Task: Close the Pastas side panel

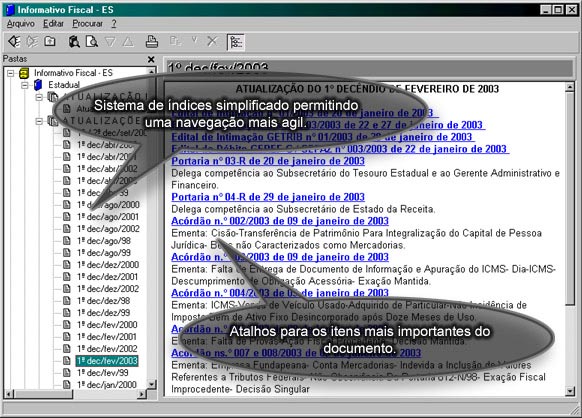Action: (151, 59)
